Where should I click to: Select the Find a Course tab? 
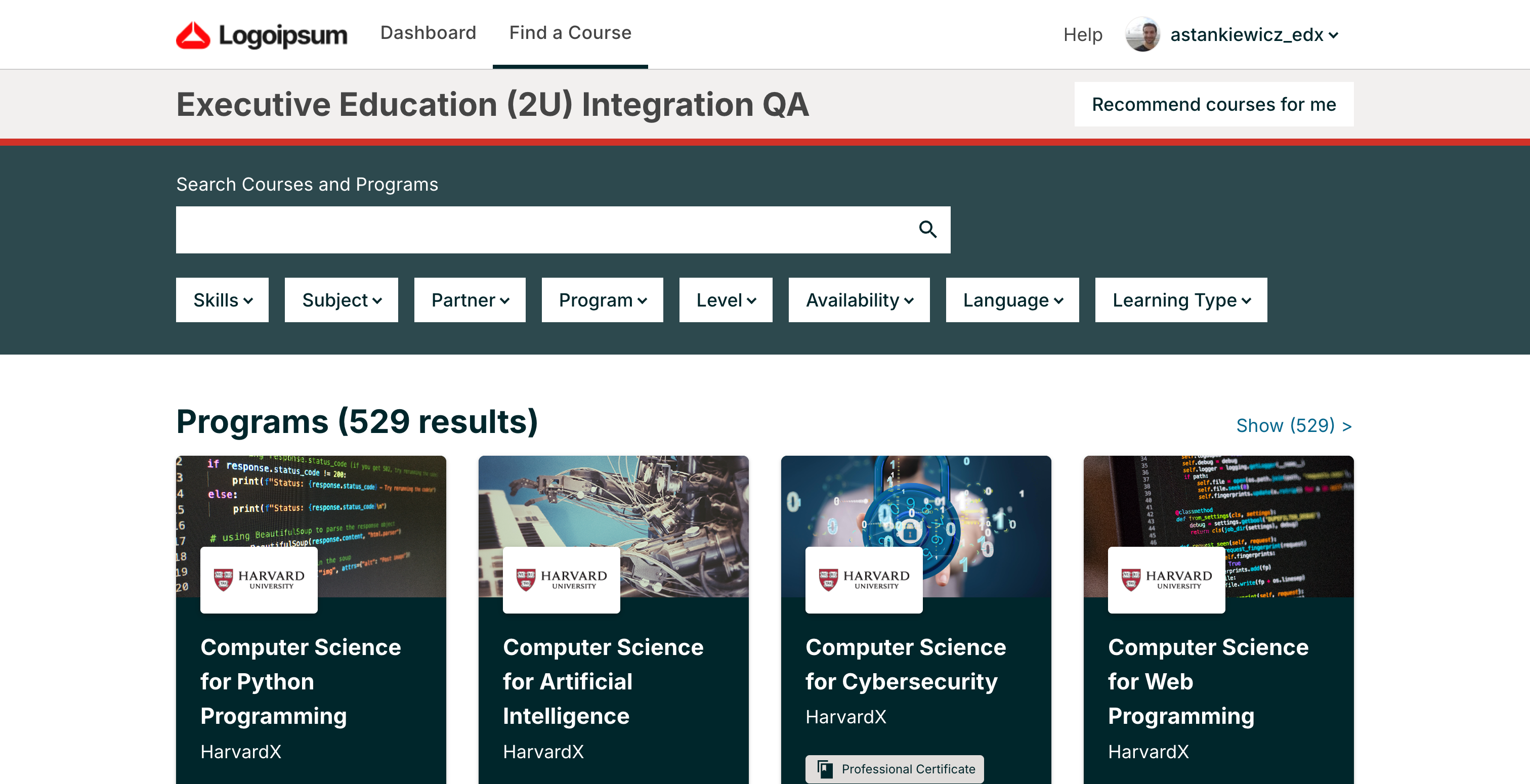tap(570, 33)
